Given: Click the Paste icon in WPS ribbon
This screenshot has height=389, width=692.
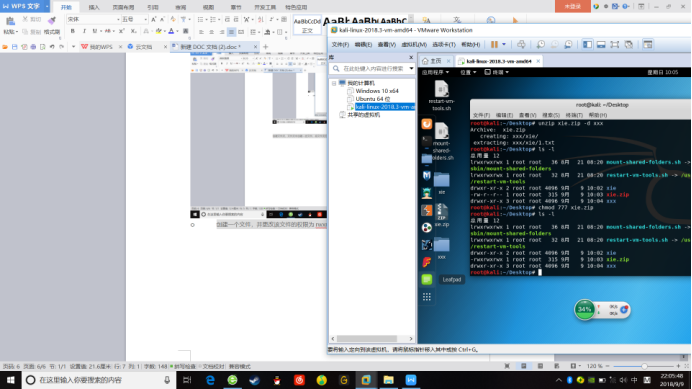Looking at the screenshot, I should pos(10,21).
